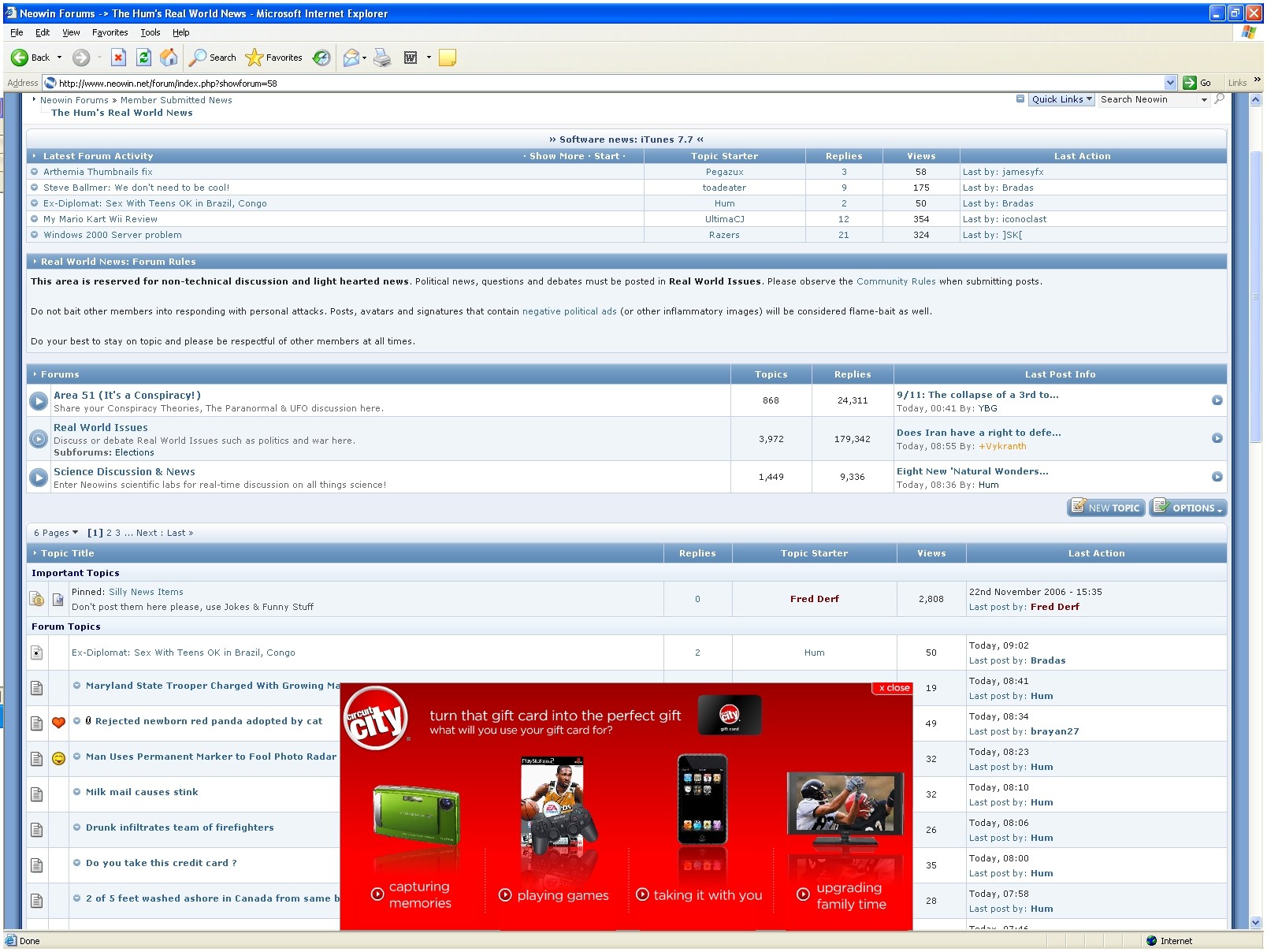
Task: Open the Favorites menu in menu bar
Action: [x=110, y=32]
